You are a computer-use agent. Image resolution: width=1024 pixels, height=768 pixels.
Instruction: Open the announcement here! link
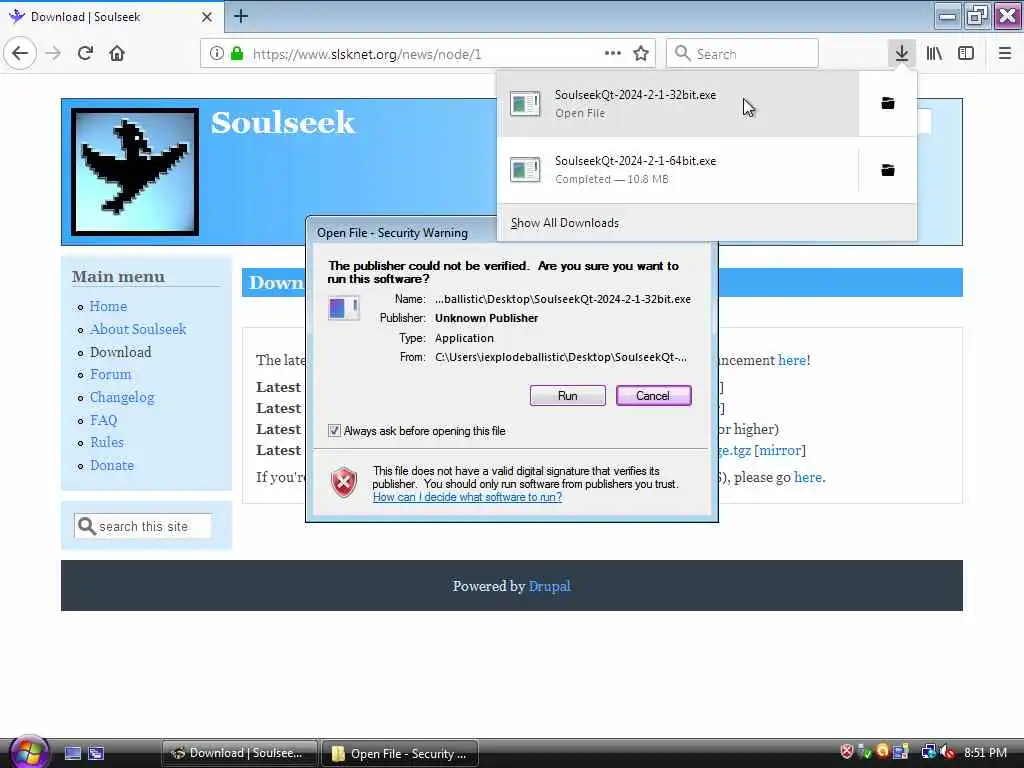click(x=794, y=360)
